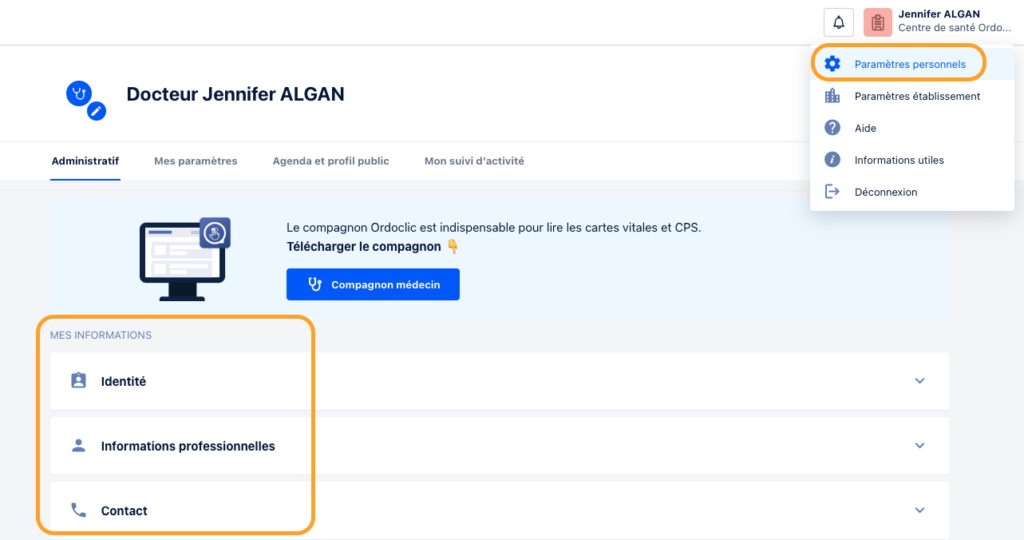
Task: Click the phone icon beside Contact
Action: coord(78,510)
